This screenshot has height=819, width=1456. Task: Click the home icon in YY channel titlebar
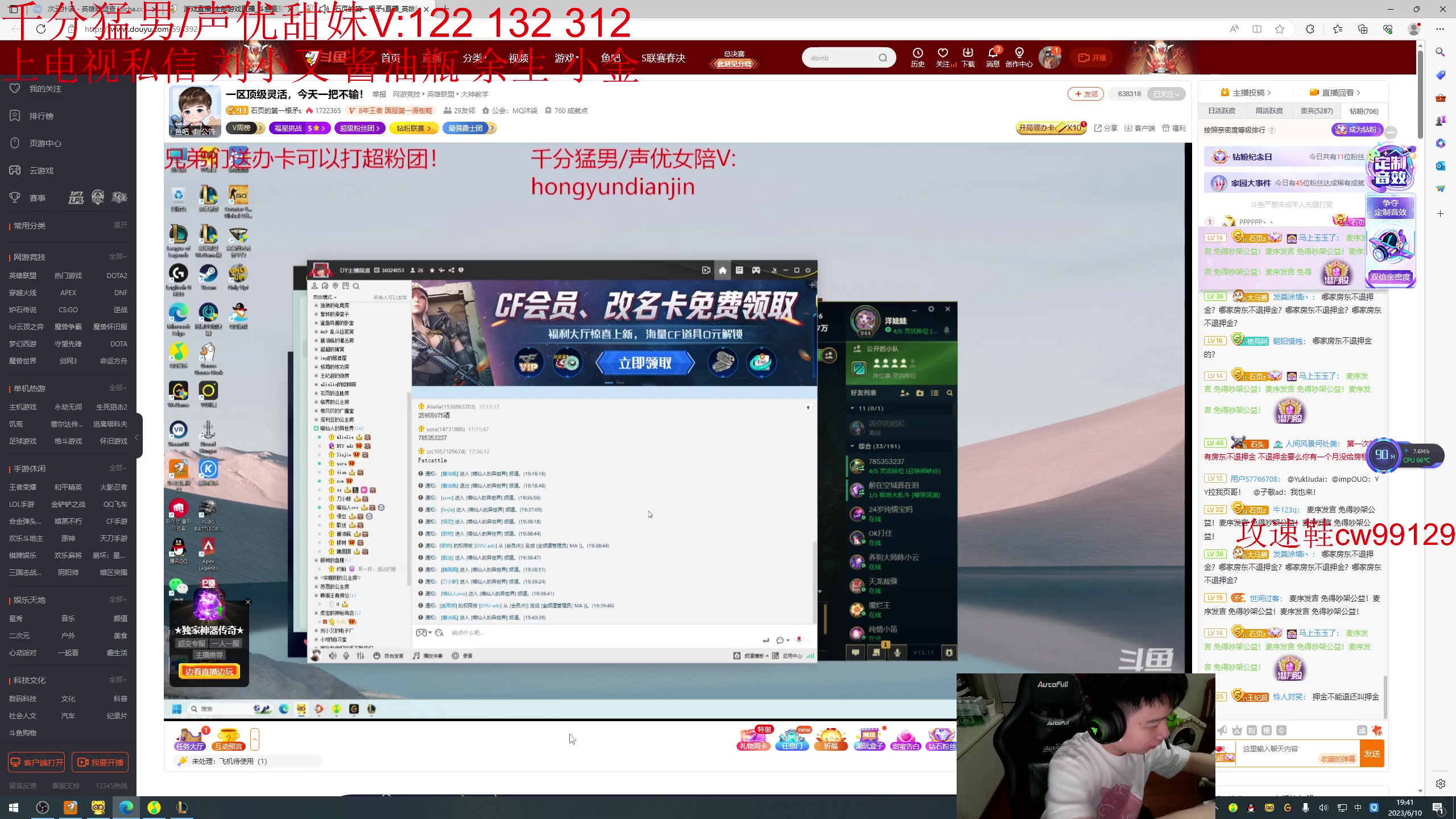(722, 270)
